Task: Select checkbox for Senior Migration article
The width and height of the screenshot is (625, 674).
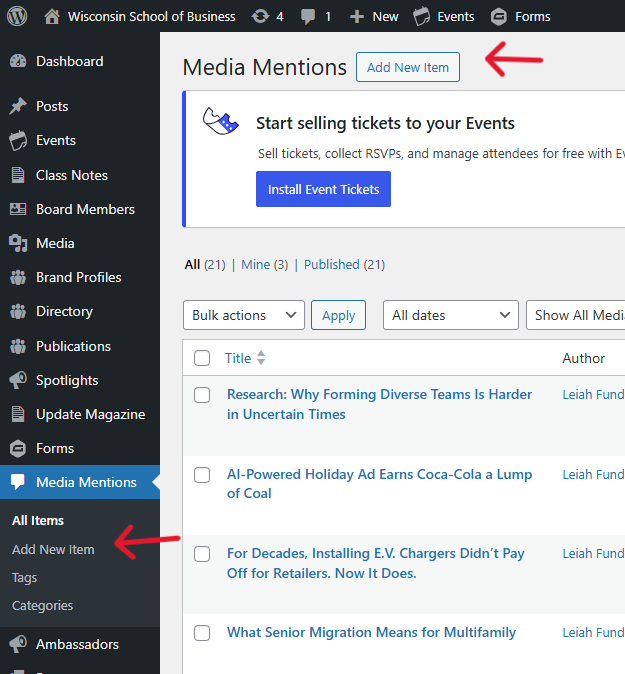Action: pos(202,633)
